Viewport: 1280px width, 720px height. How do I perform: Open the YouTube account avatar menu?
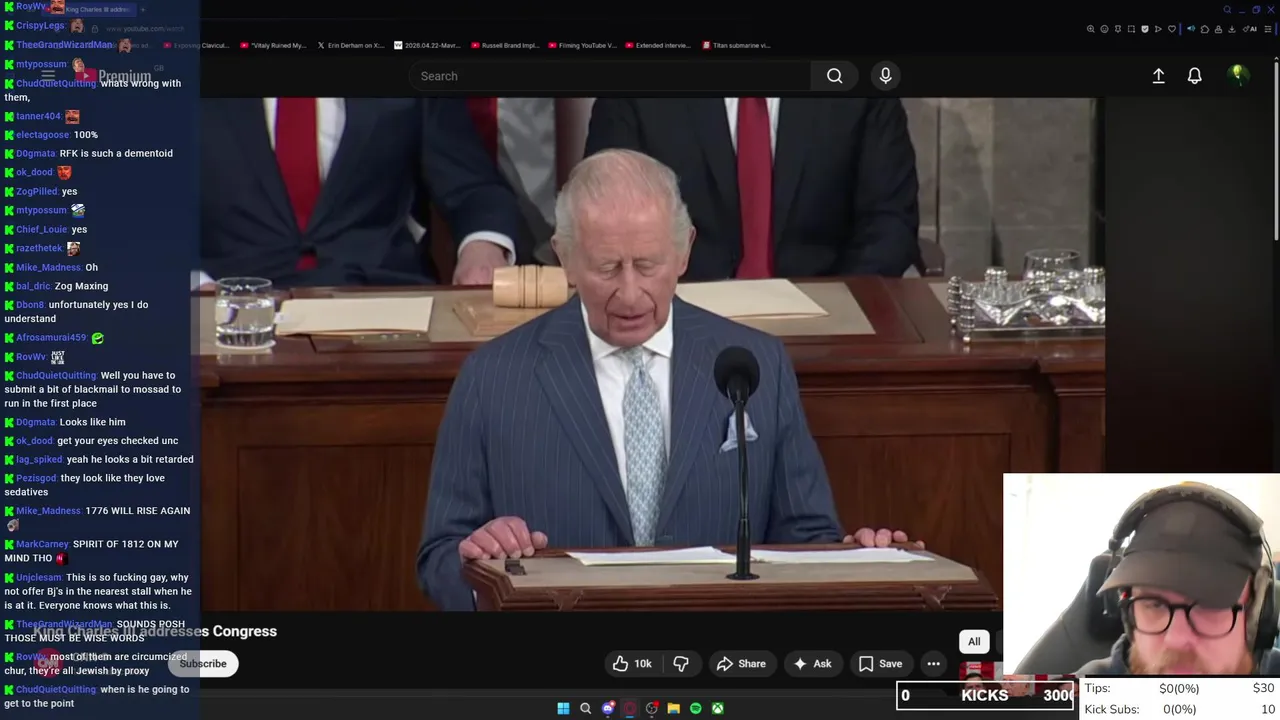1238,75
